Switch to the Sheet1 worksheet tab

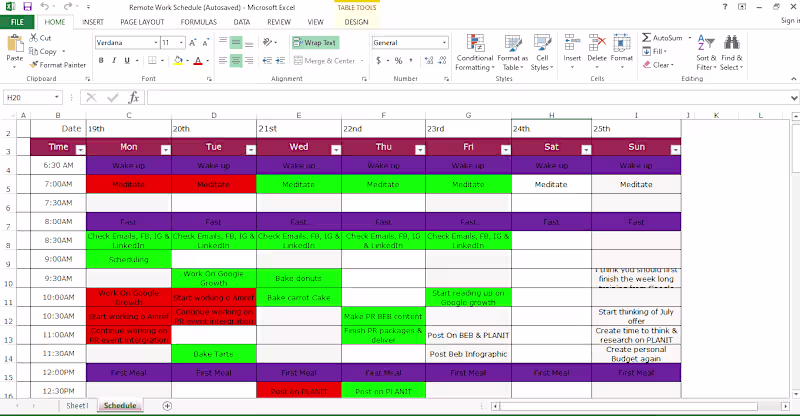pyautogui.click(x=78, y=405)
